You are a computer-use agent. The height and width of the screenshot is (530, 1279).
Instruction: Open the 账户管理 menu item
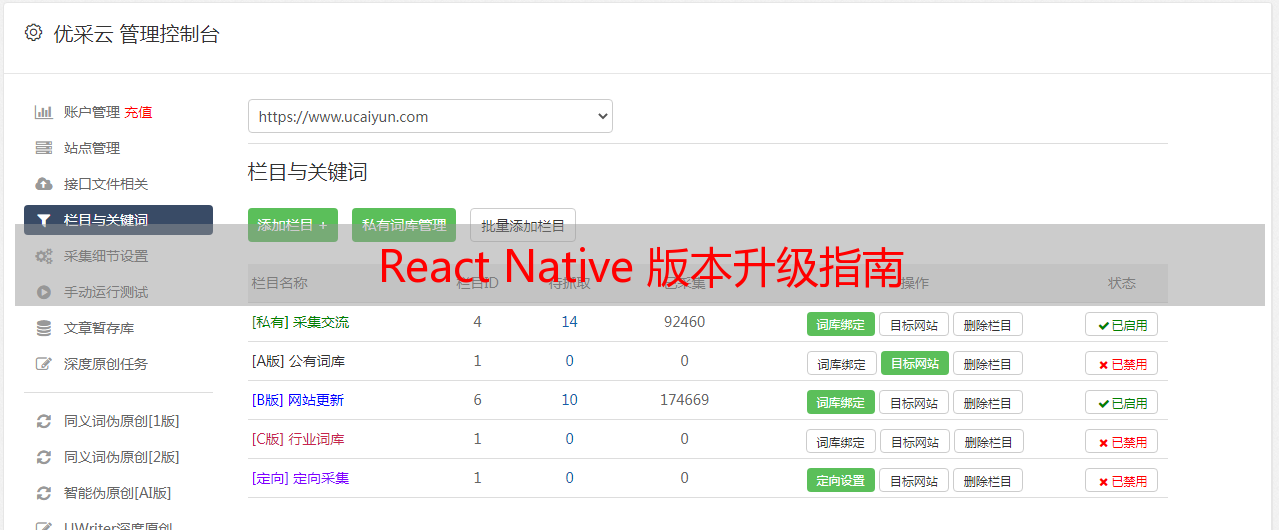point(92,112)
